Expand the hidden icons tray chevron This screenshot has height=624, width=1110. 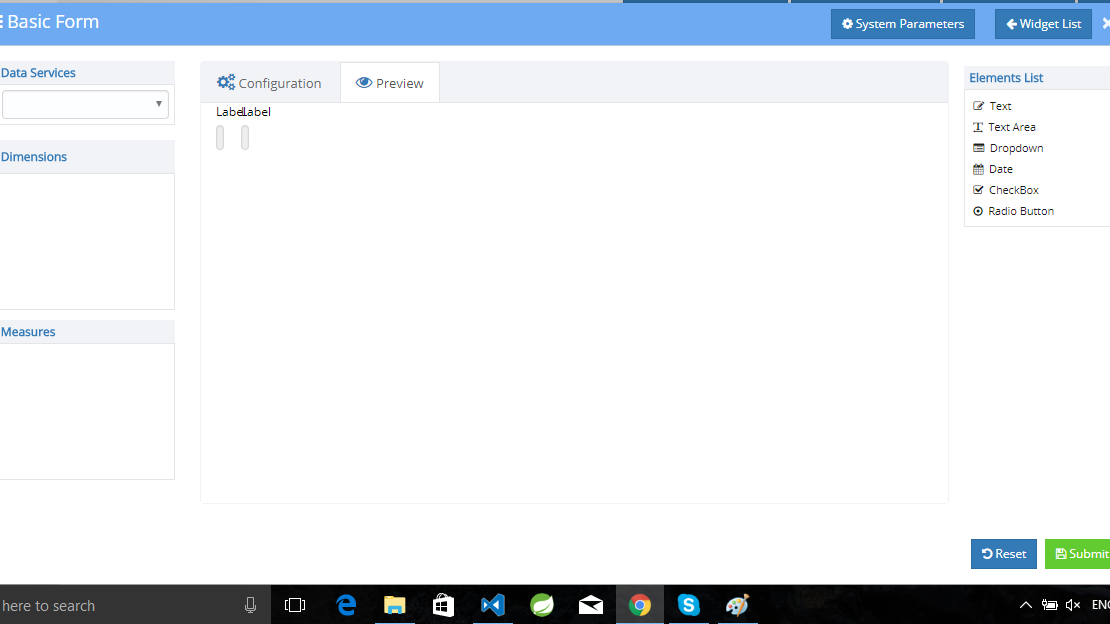coord(1025,605)
